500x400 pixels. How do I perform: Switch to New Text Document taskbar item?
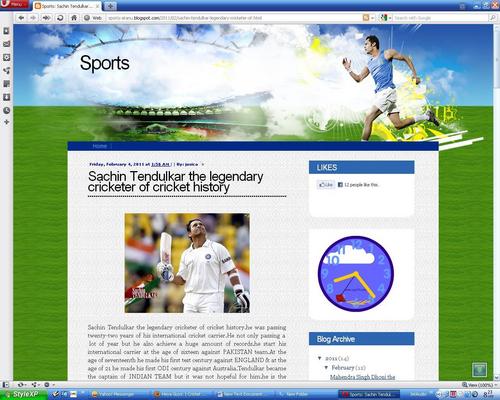pos(245,394)
